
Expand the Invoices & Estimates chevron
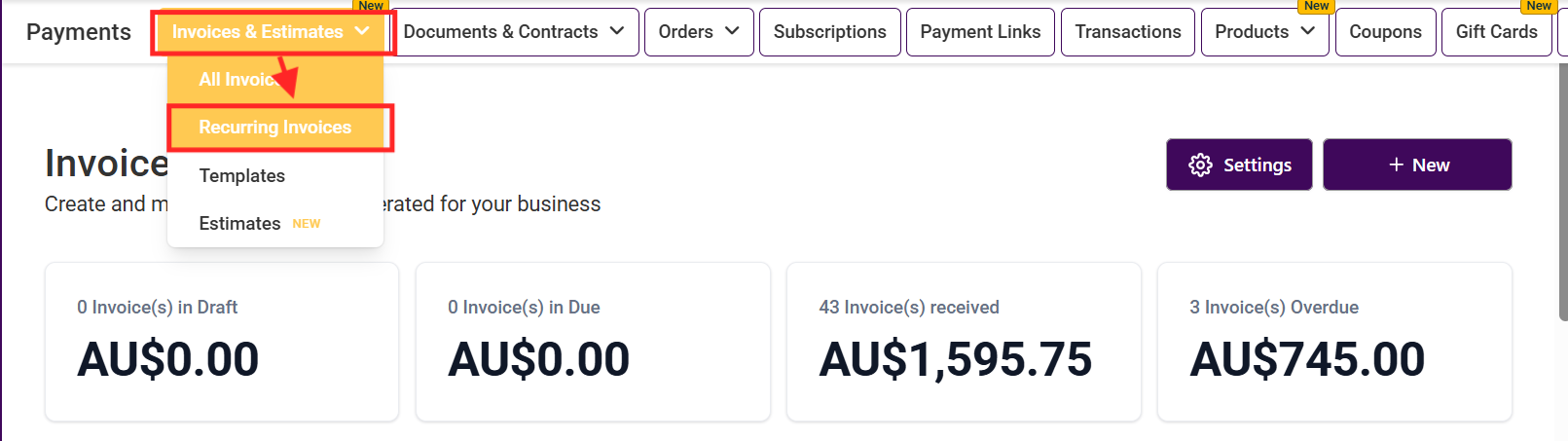pyautogui.click(x=362, y=32)
